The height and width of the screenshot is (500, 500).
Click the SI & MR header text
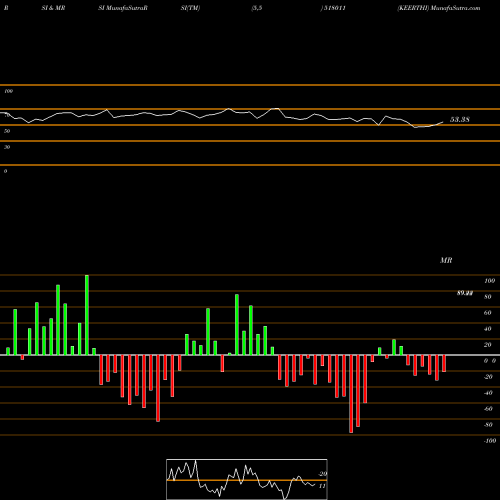(x=53, y=8)
